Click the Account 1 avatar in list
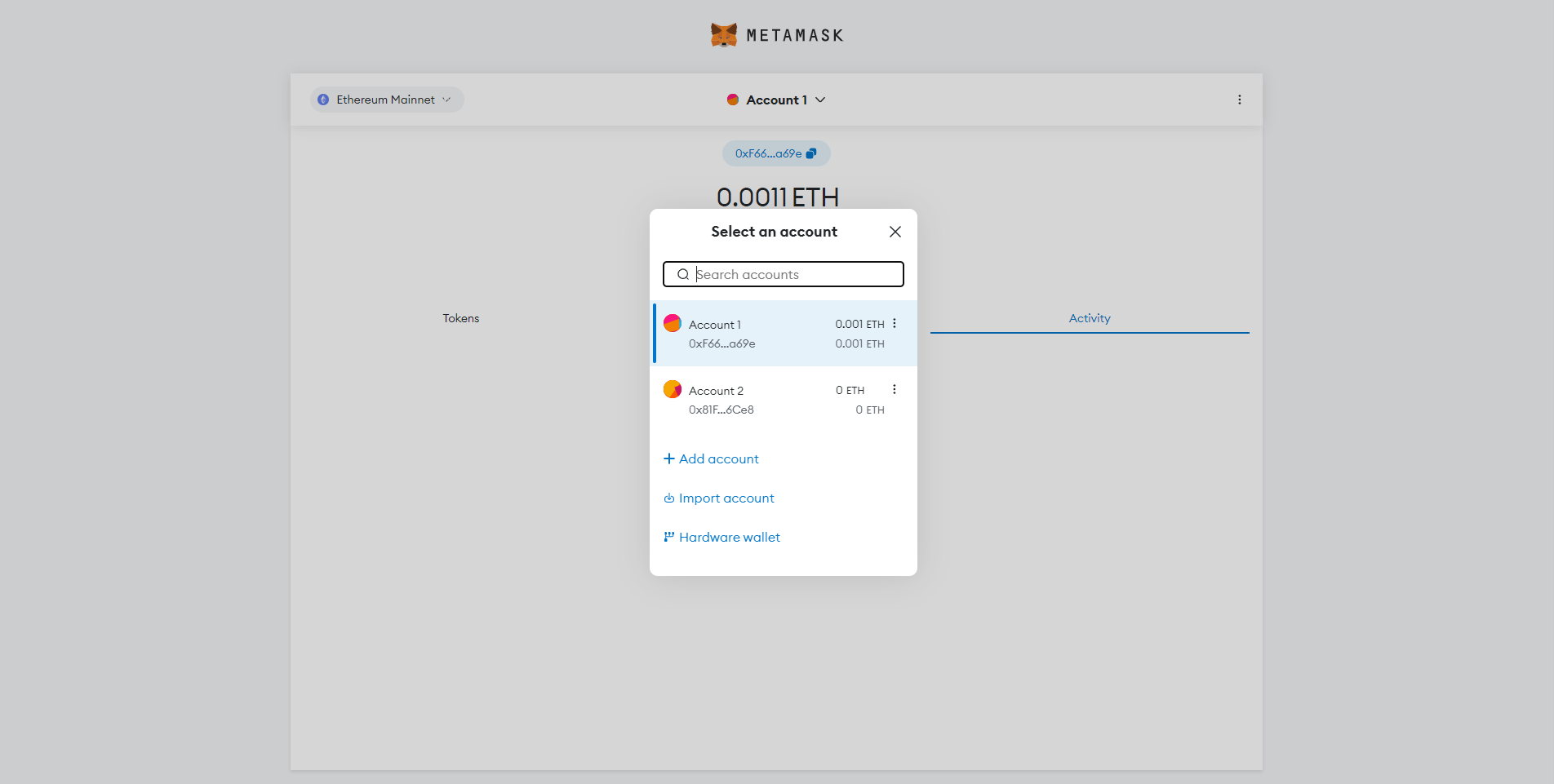Screen dimensions: 1554x784 click(x=673, y=323)
